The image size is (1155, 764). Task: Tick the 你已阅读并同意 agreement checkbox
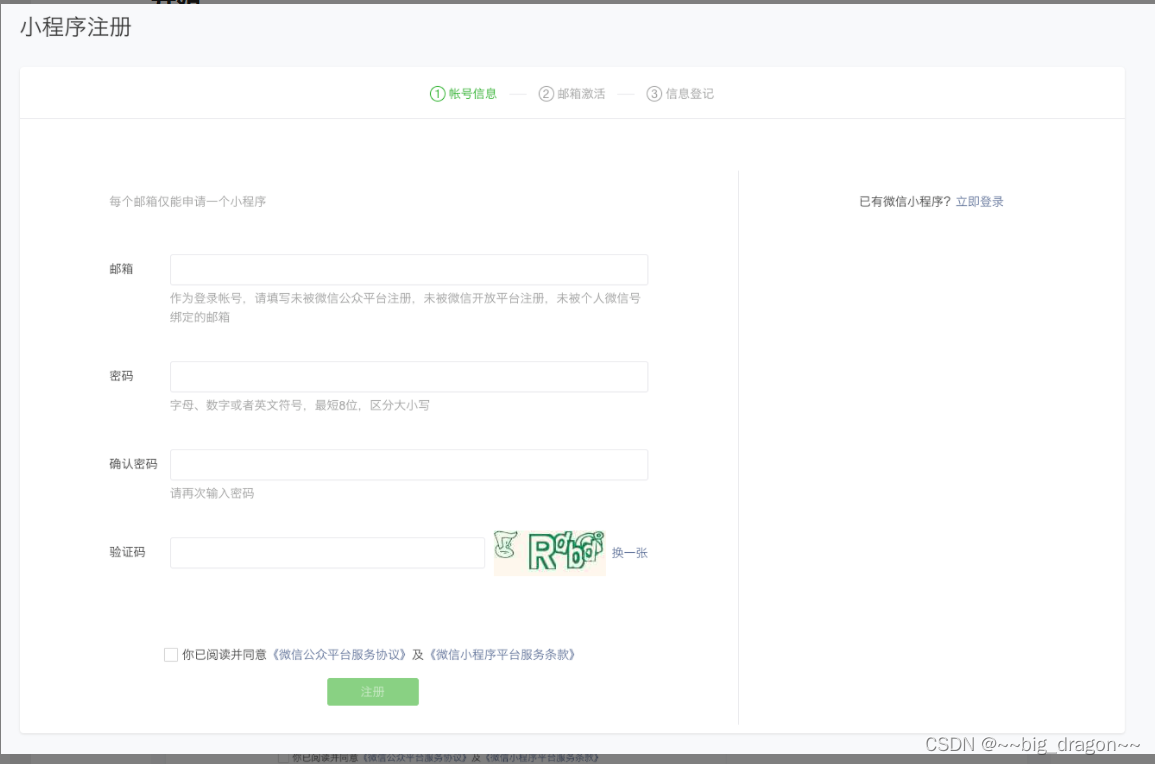[171, 655]
